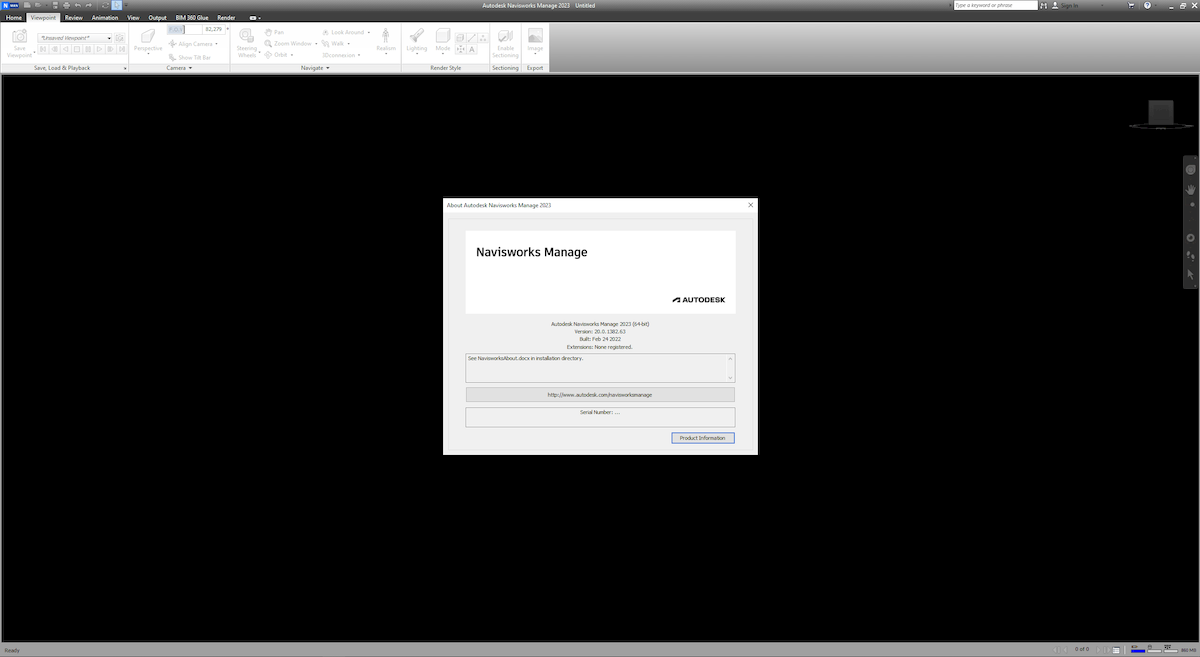Select the Walk navigation tool
The image size is (1200, 657).
coord(334,43)
